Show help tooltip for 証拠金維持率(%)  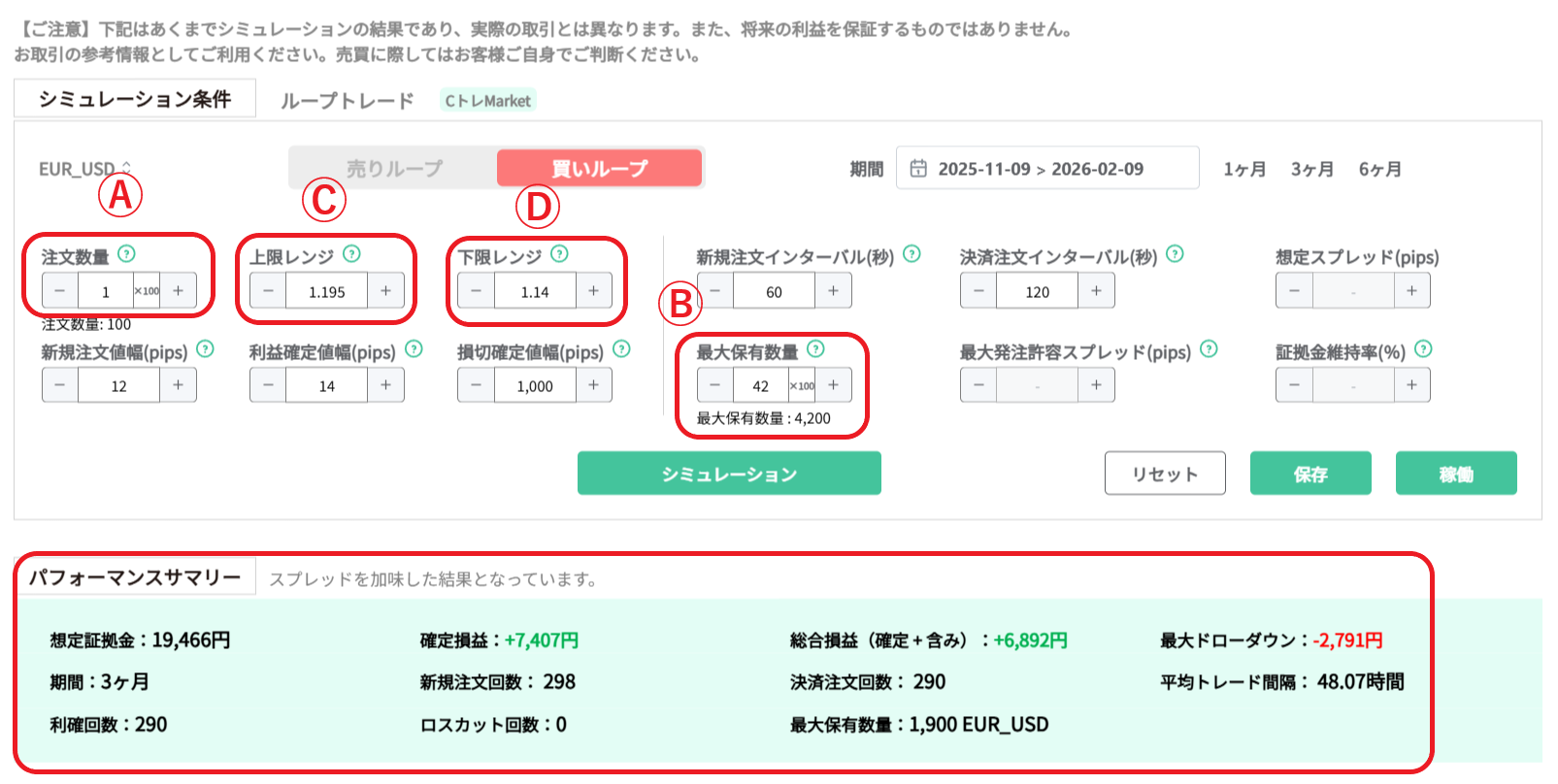[x=1423, y=349]
